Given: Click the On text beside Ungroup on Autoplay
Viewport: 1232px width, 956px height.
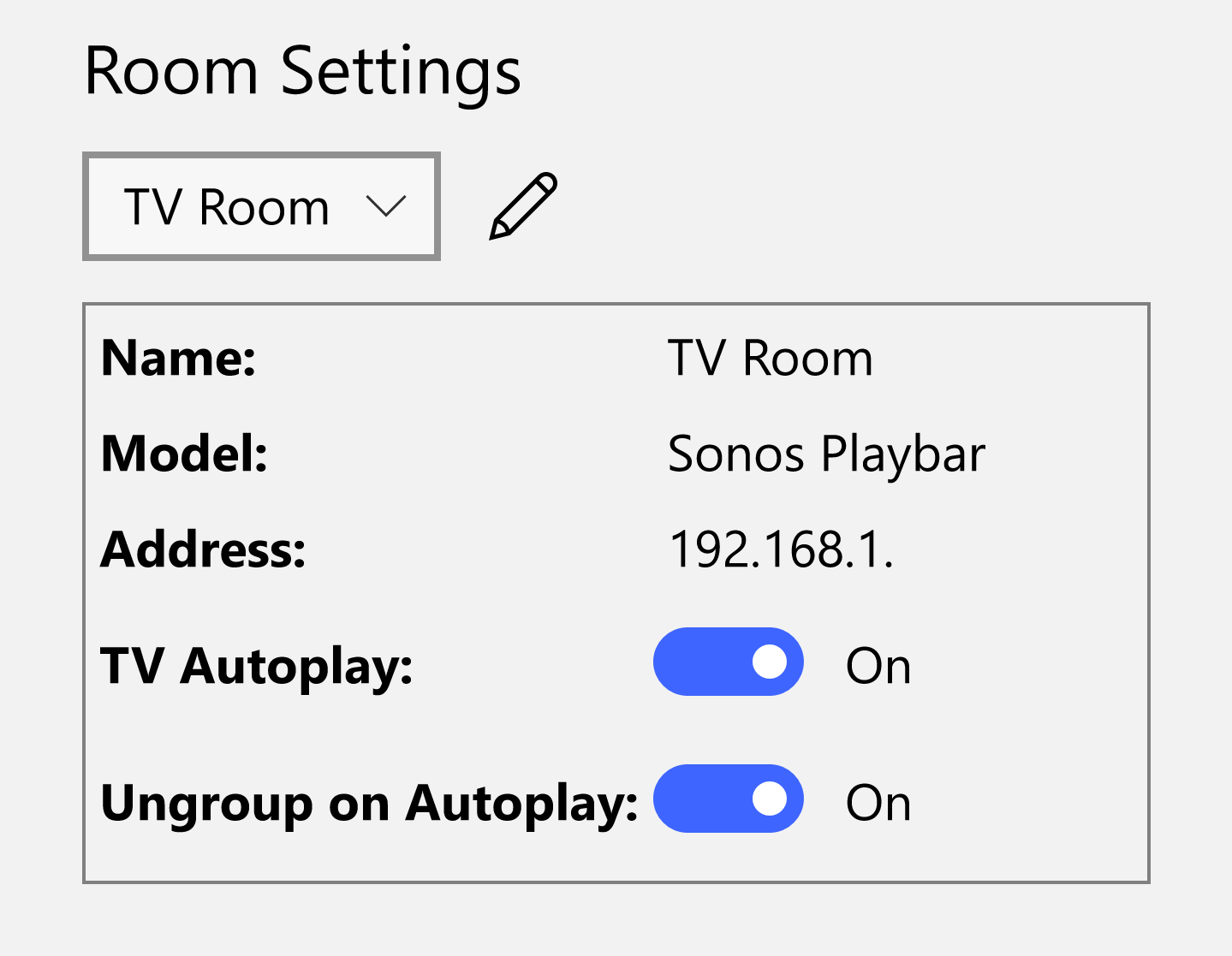Looking at the screenshot, I should [x=878, y=803].
